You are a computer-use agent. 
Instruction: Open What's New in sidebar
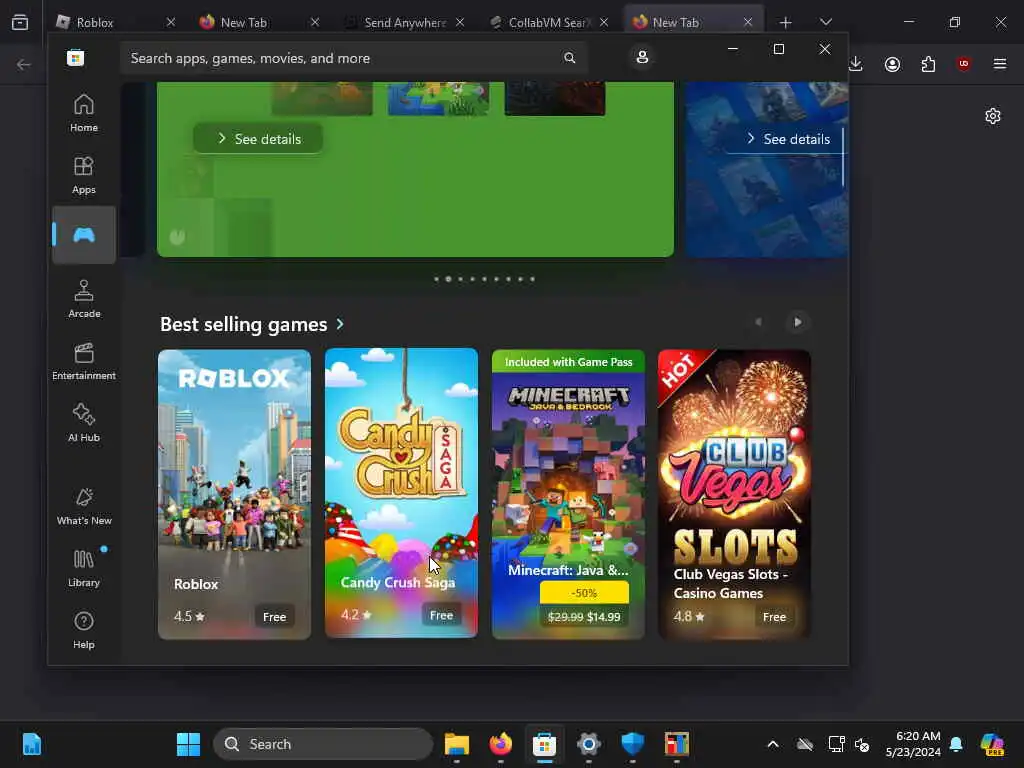[x=84, y=506]
